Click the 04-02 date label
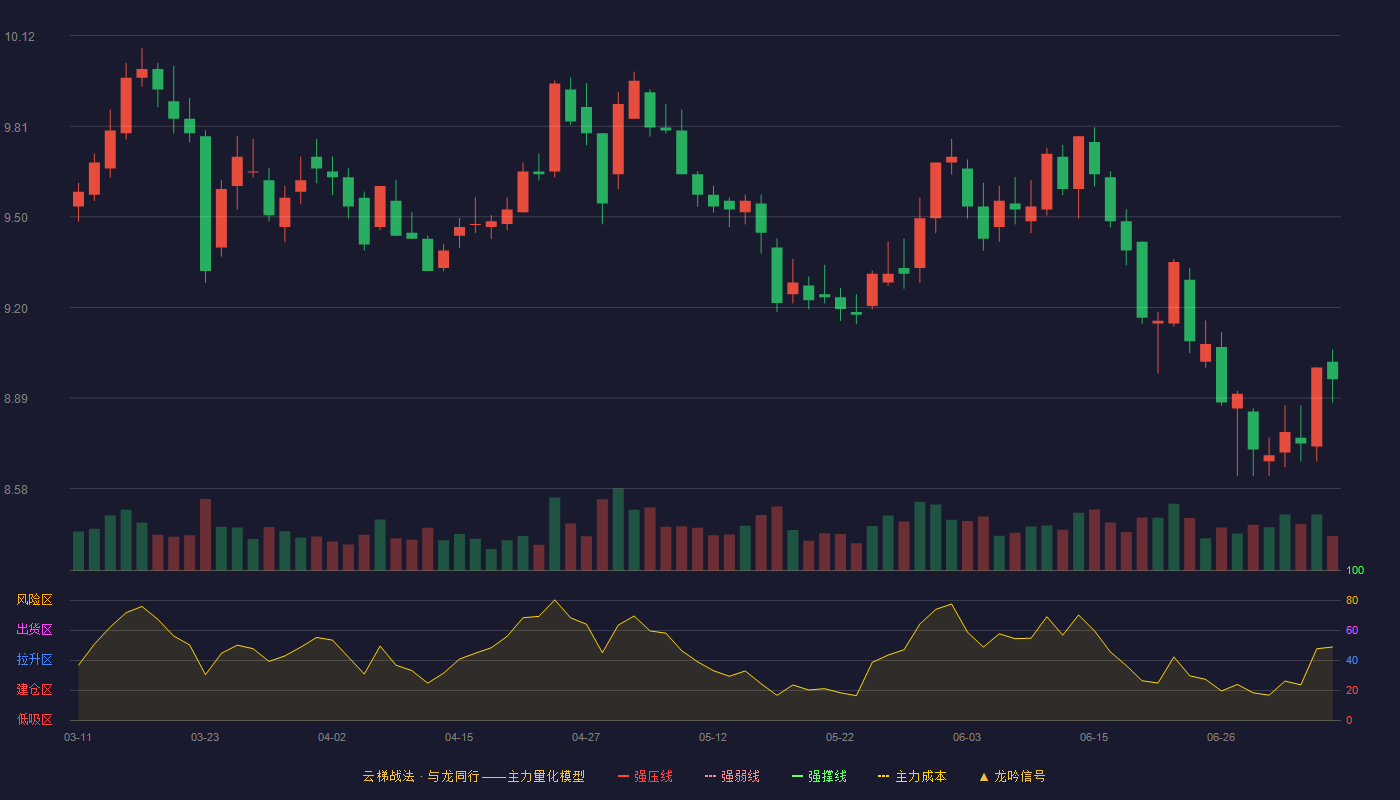 [x=332, y=737]
